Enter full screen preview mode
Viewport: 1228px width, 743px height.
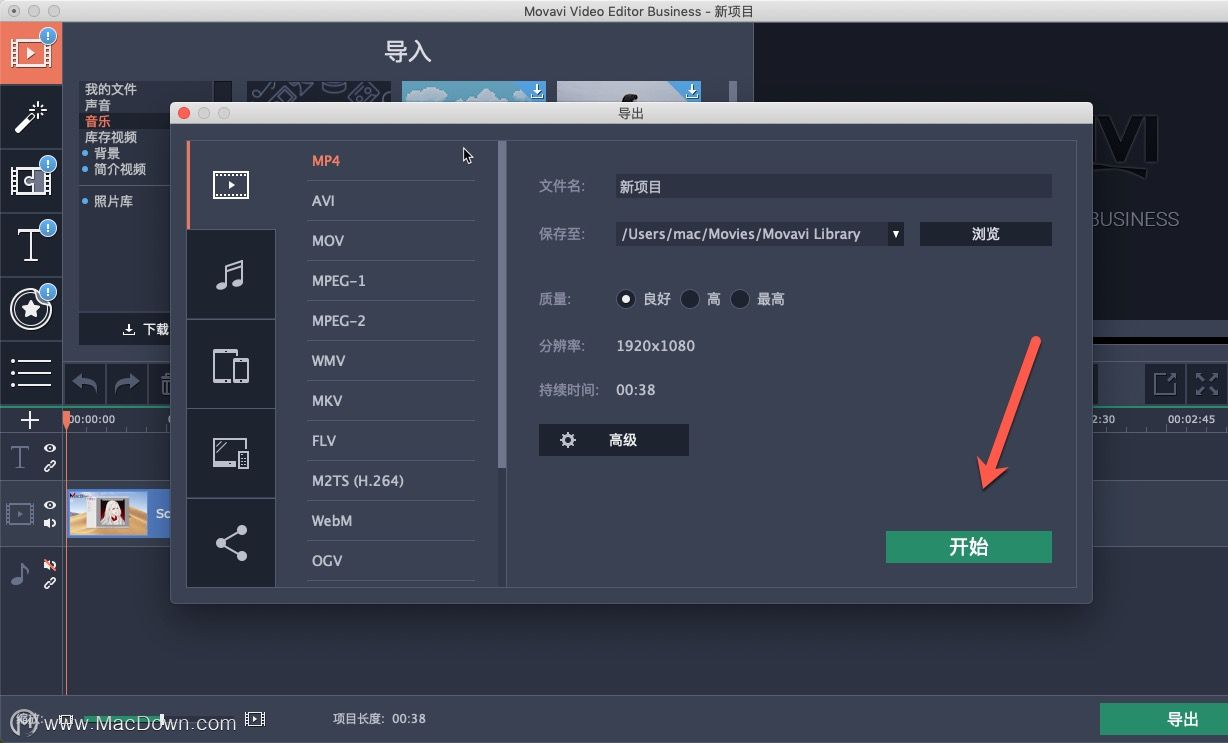point(1207,384)
